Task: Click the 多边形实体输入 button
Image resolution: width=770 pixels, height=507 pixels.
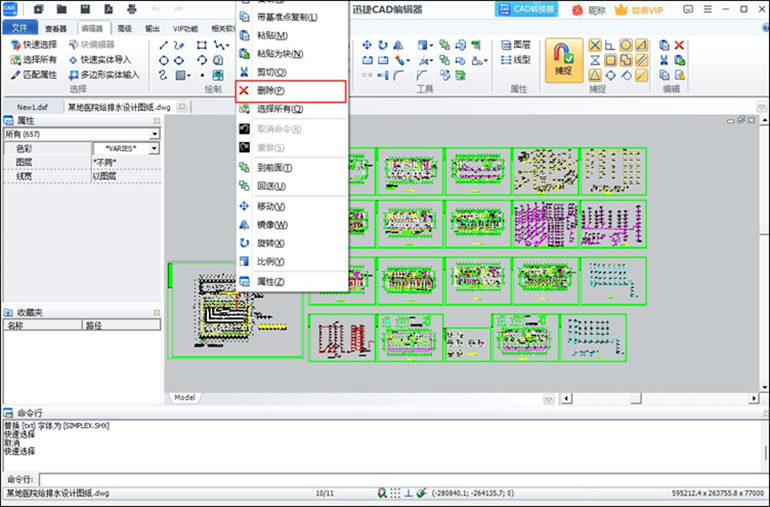Action: pos(104,75)
